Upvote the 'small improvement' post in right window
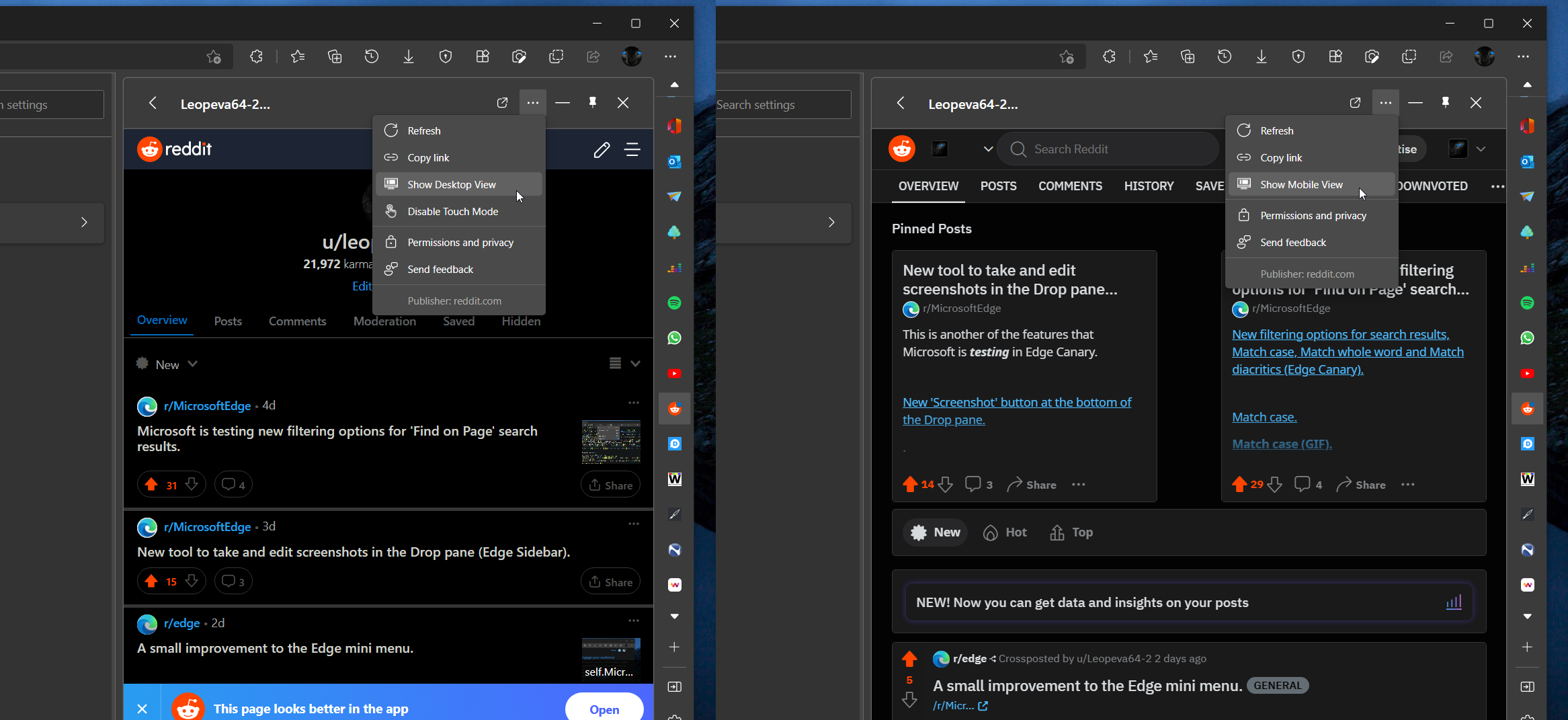1568x720 pixels. pos(909,659)
